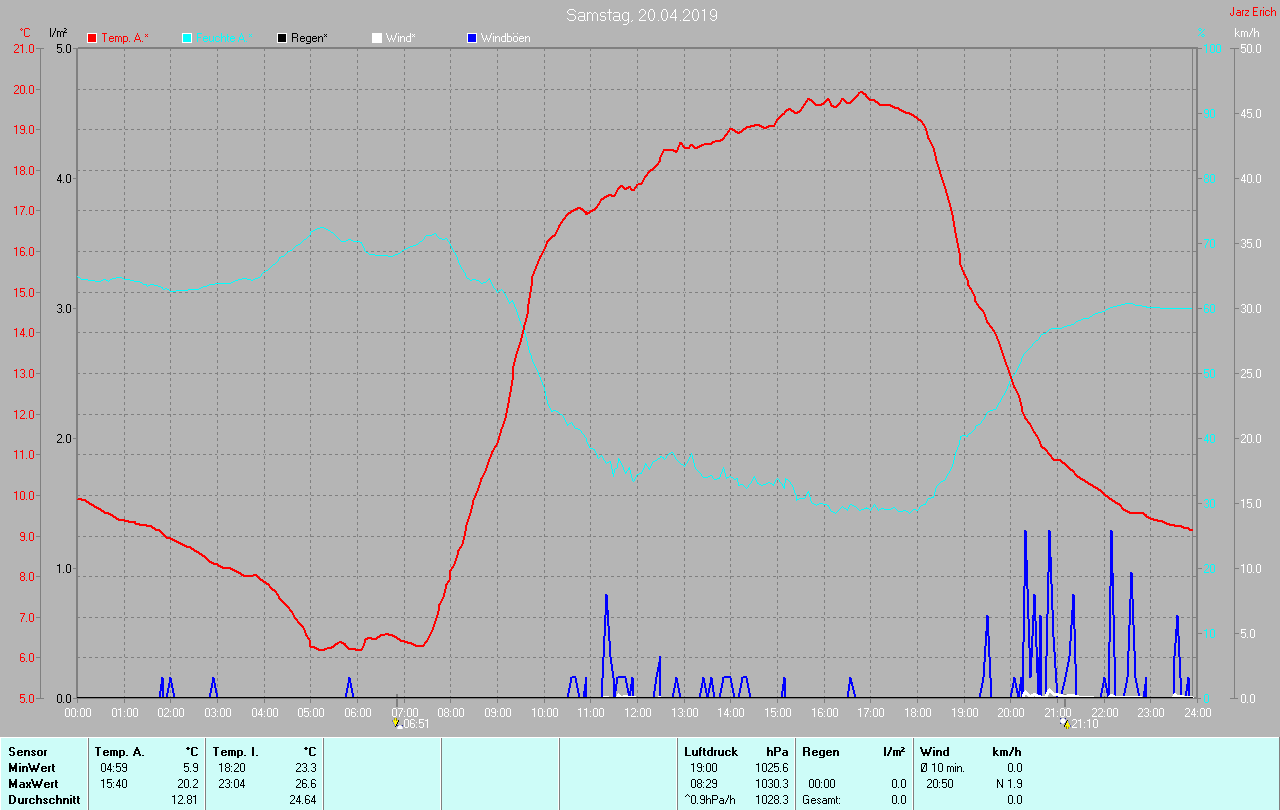
Task: Click the chart title 'Samstag, 20.04.2019'
Action: 642,15
